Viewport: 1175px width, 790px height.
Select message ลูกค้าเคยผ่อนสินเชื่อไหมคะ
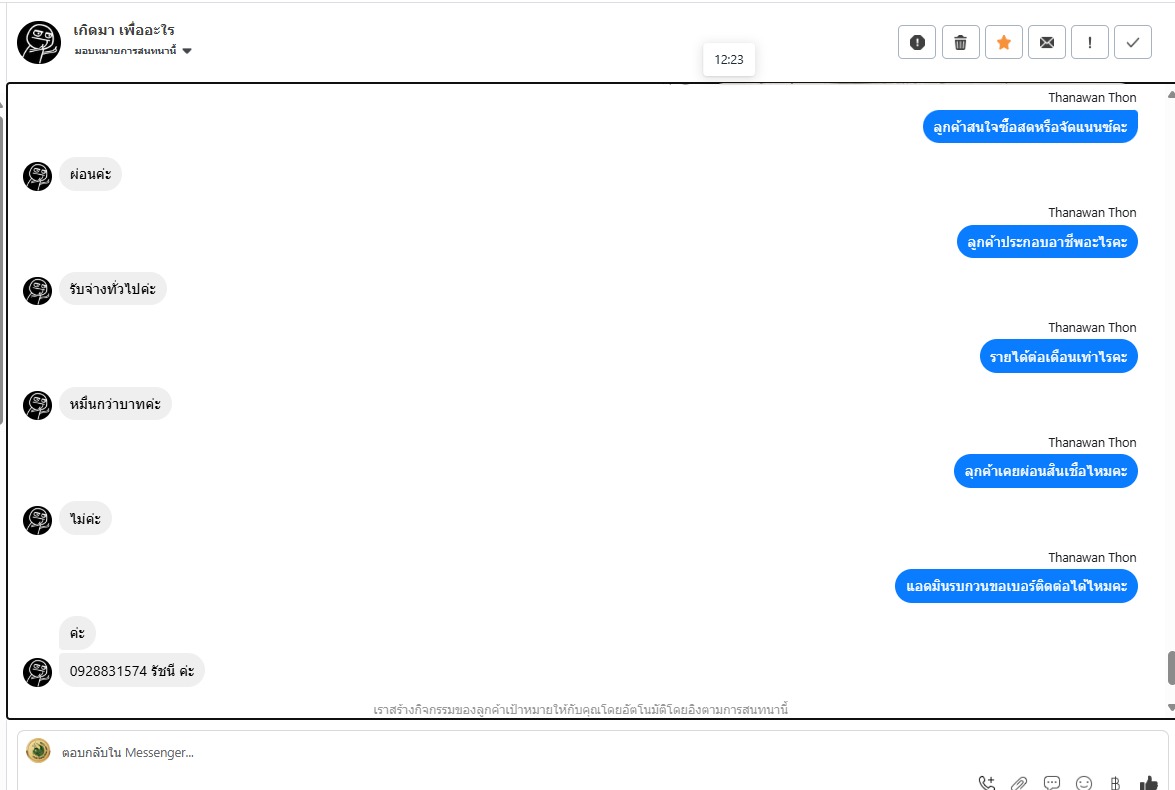(1046, 471)
